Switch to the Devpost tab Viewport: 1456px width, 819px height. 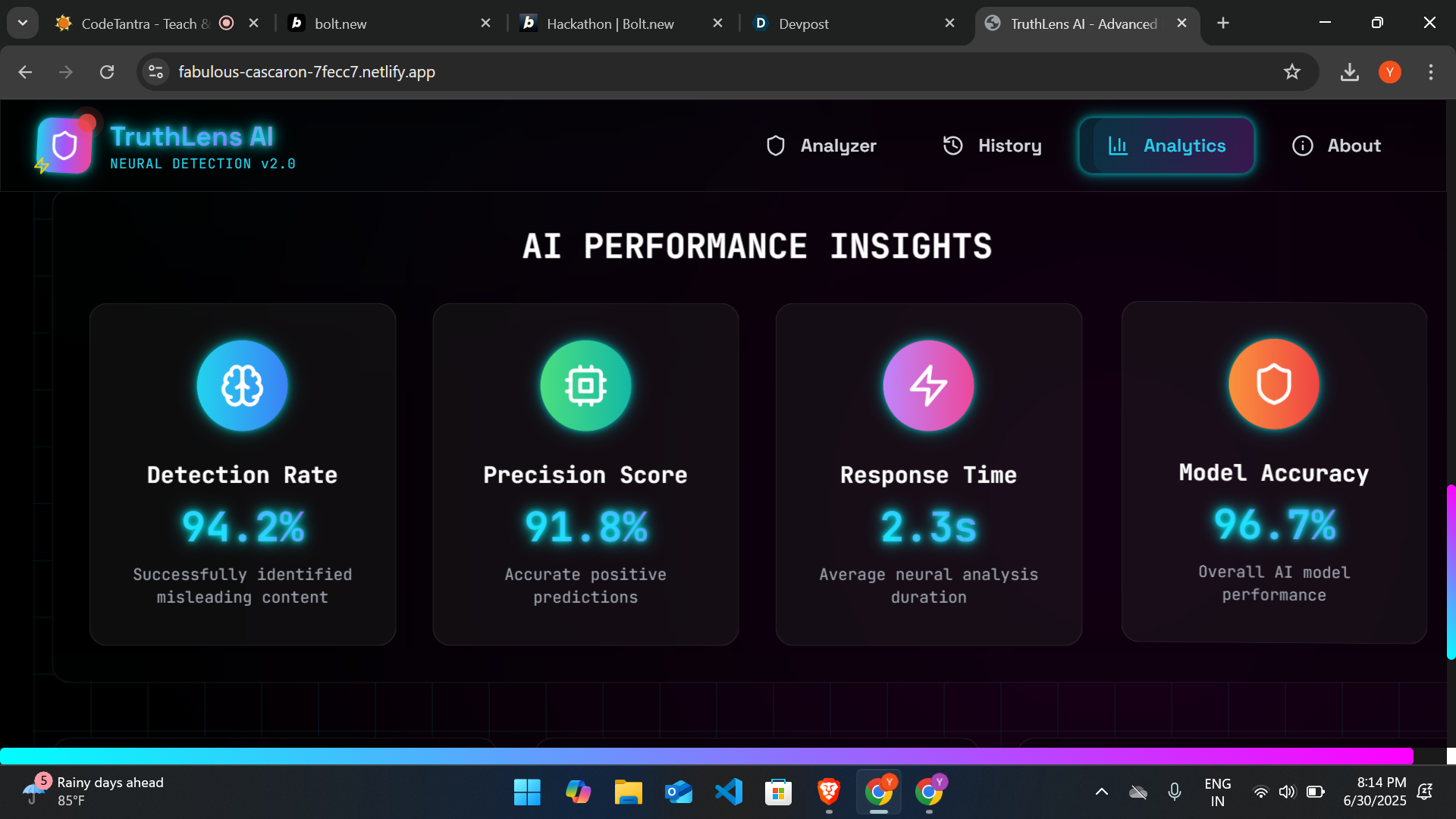[804, 24]
